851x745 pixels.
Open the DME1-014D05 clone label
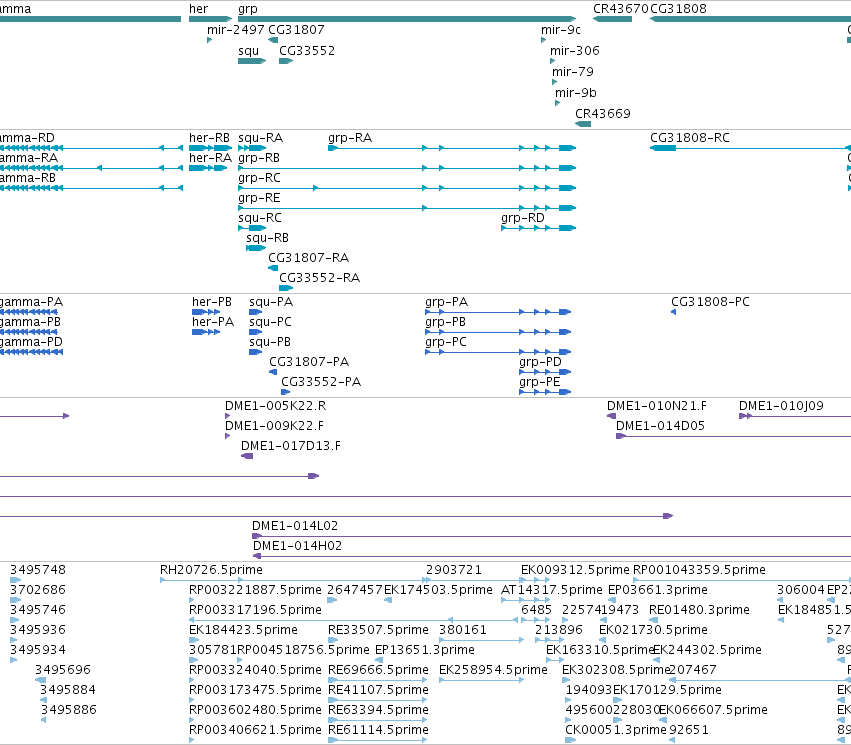coord(660,426)
